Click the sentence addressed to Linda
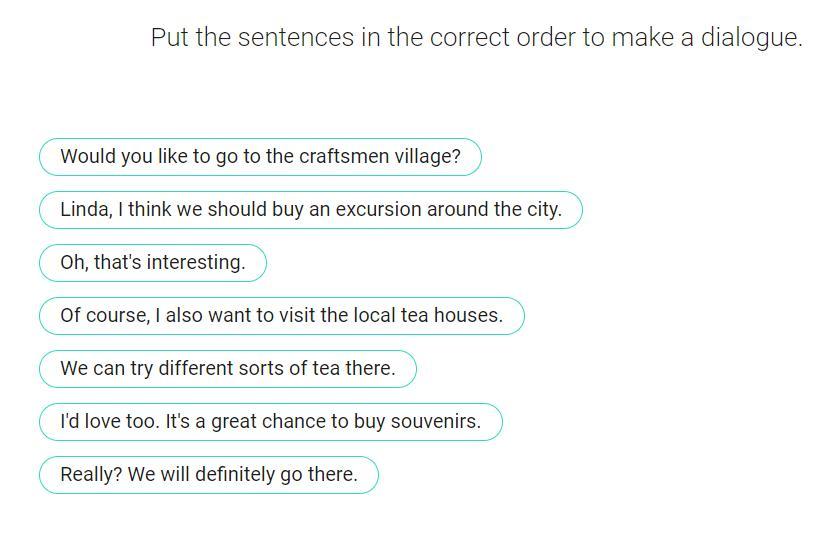The width and height of the screenshot is (817, 558). (311, 210)
